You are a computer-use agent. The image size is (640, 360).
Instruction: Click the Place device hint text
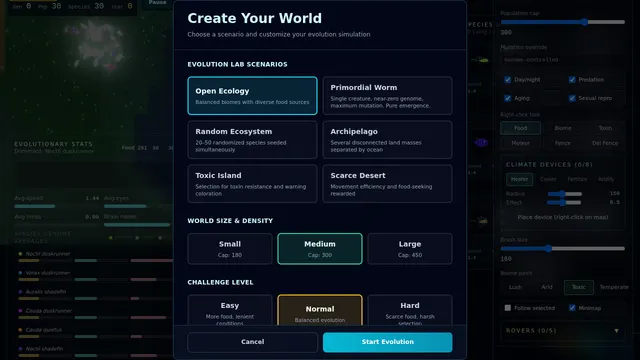coord(563,217)
